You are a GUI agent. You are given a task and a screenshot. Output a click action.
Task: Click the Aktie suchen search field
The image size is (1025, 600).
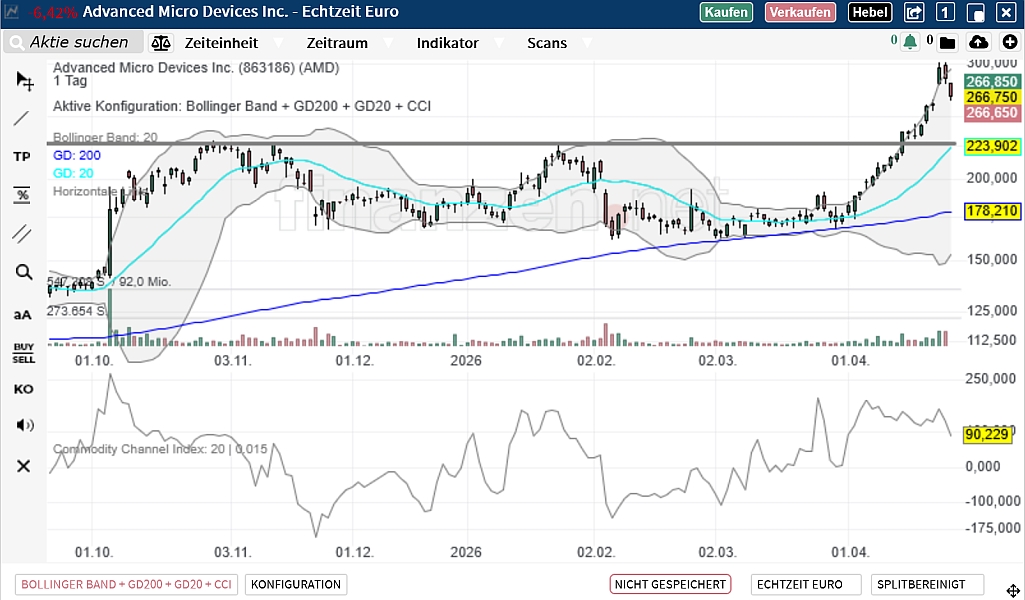point(74,42)
